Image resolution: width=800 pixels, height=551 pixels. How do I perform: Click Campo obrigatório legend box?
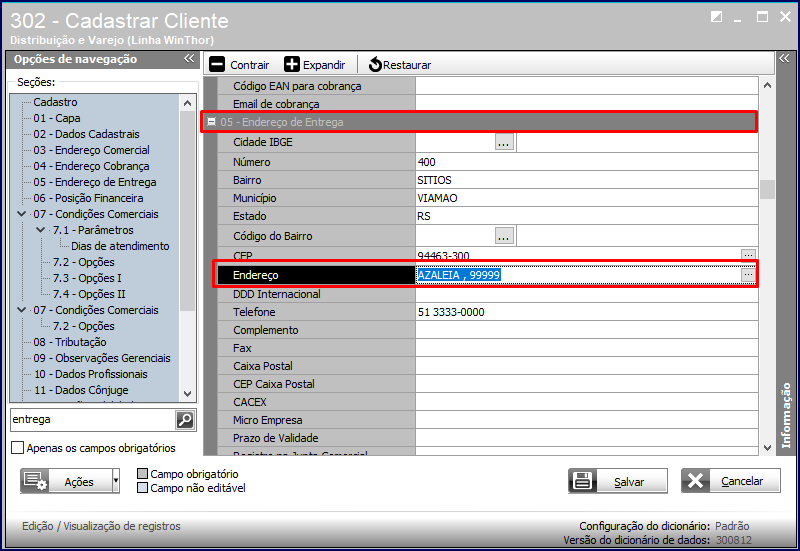coord(142,474)
